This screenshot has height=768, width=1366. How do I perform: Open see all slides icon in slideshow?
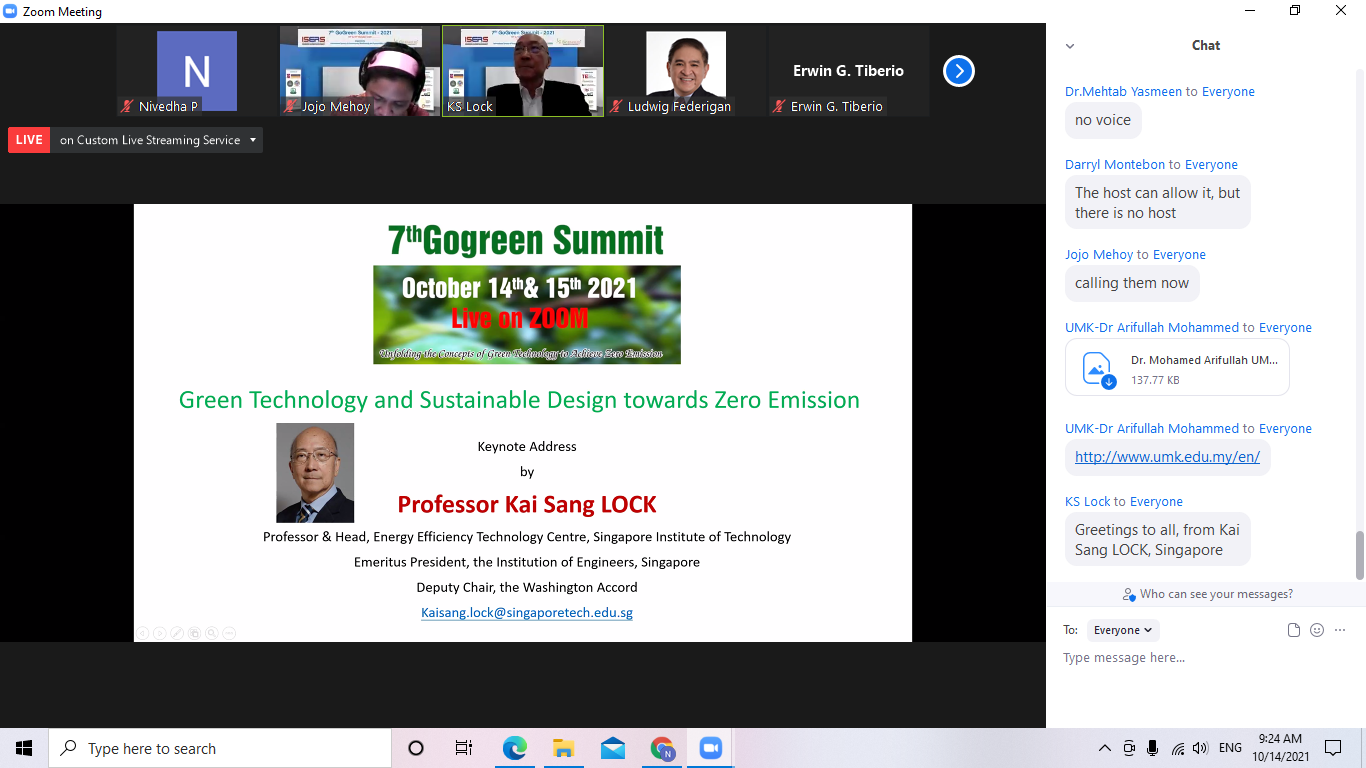pos(194,632)
